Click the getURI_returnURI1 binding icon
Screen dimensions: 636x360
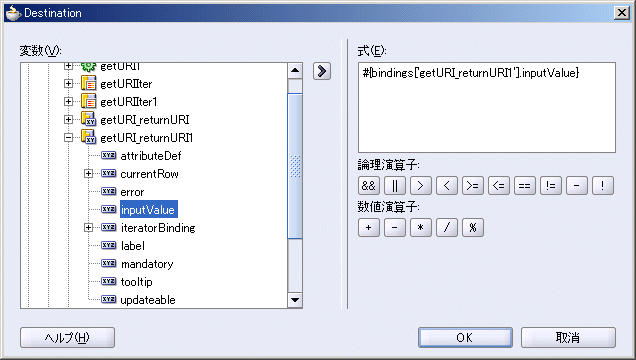88,137
